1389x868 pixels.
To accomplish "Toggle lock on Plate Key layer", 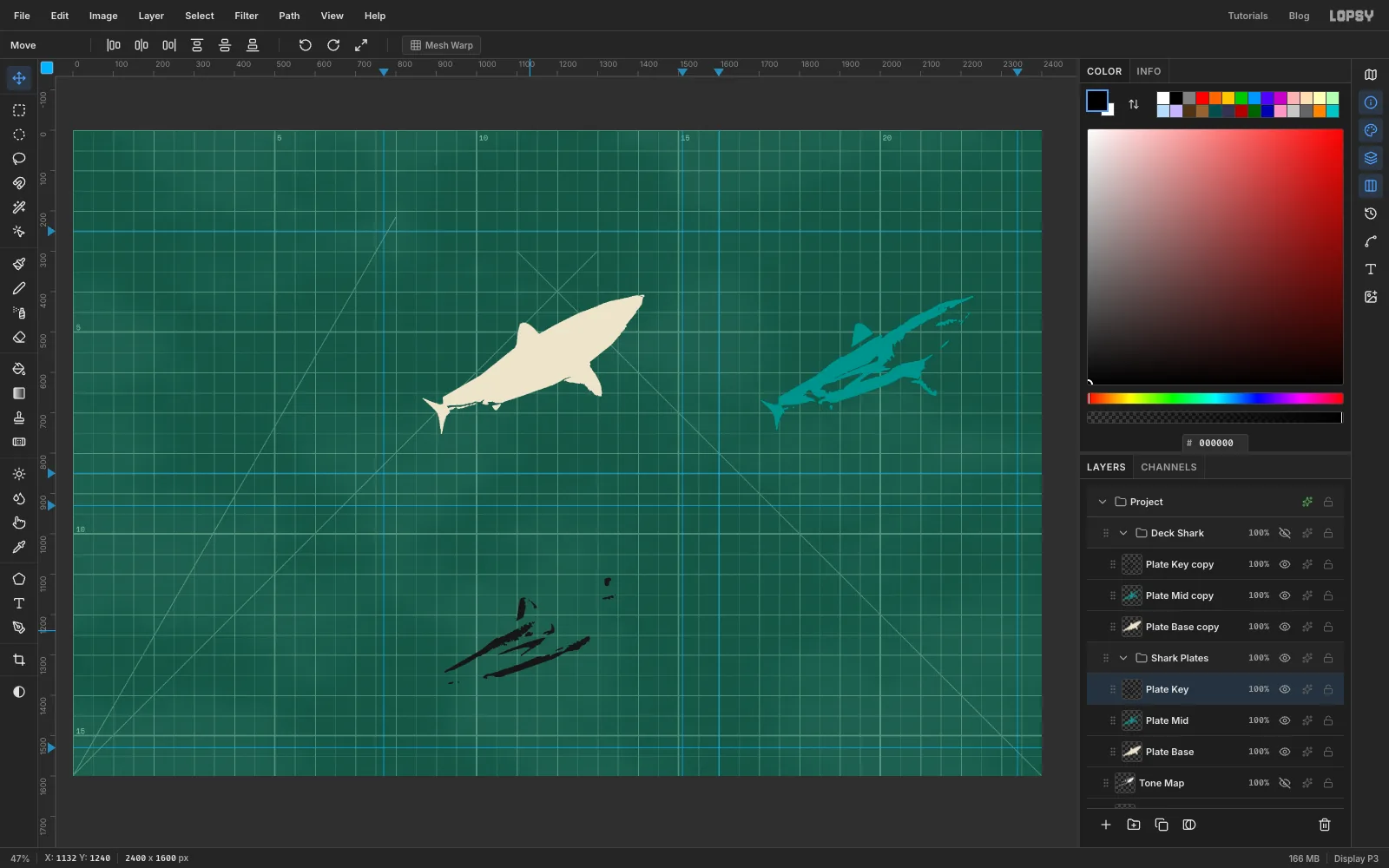I will click(1328, 689).
